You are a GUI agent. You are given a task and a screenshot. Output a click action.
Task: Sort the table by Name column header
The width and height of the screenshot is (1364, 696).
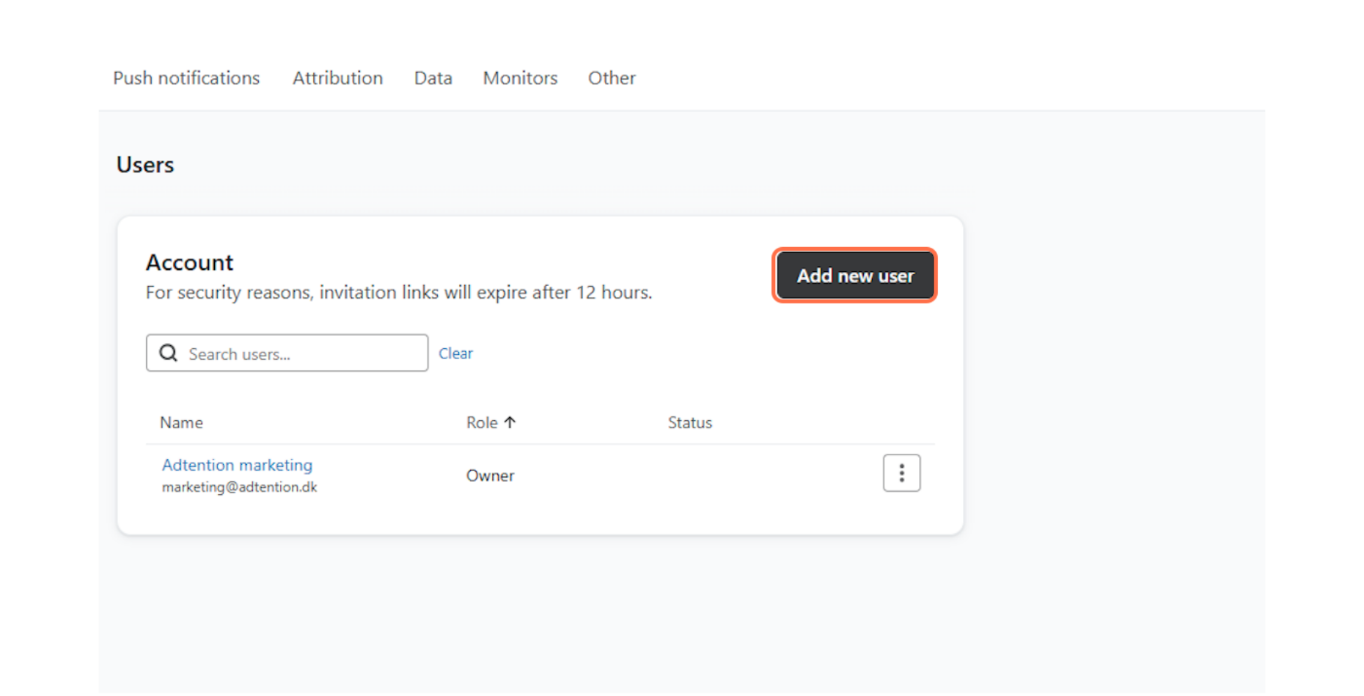[x=181, y=423]
